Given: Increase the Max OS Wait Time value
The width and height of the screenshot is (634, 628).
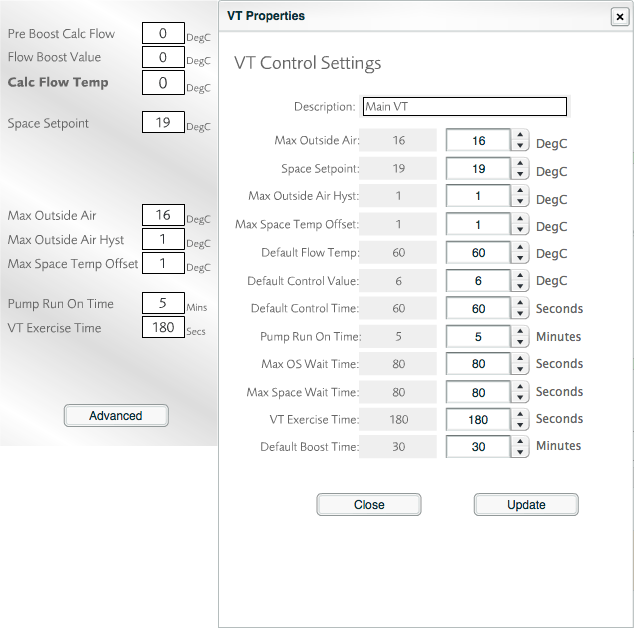Looking at the screenshot, I should pyautogui.click(x=521, y=358).
